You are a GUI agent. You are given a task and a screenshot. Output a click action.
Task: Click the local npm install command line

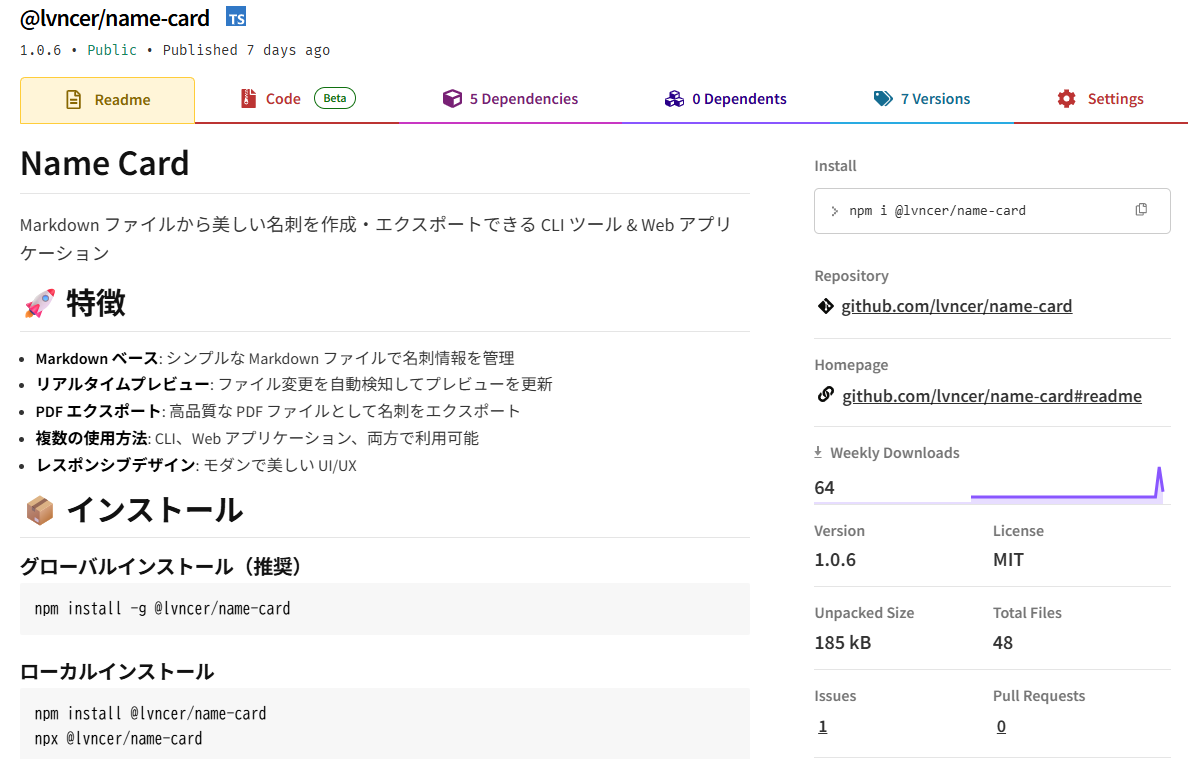(150, 714)
